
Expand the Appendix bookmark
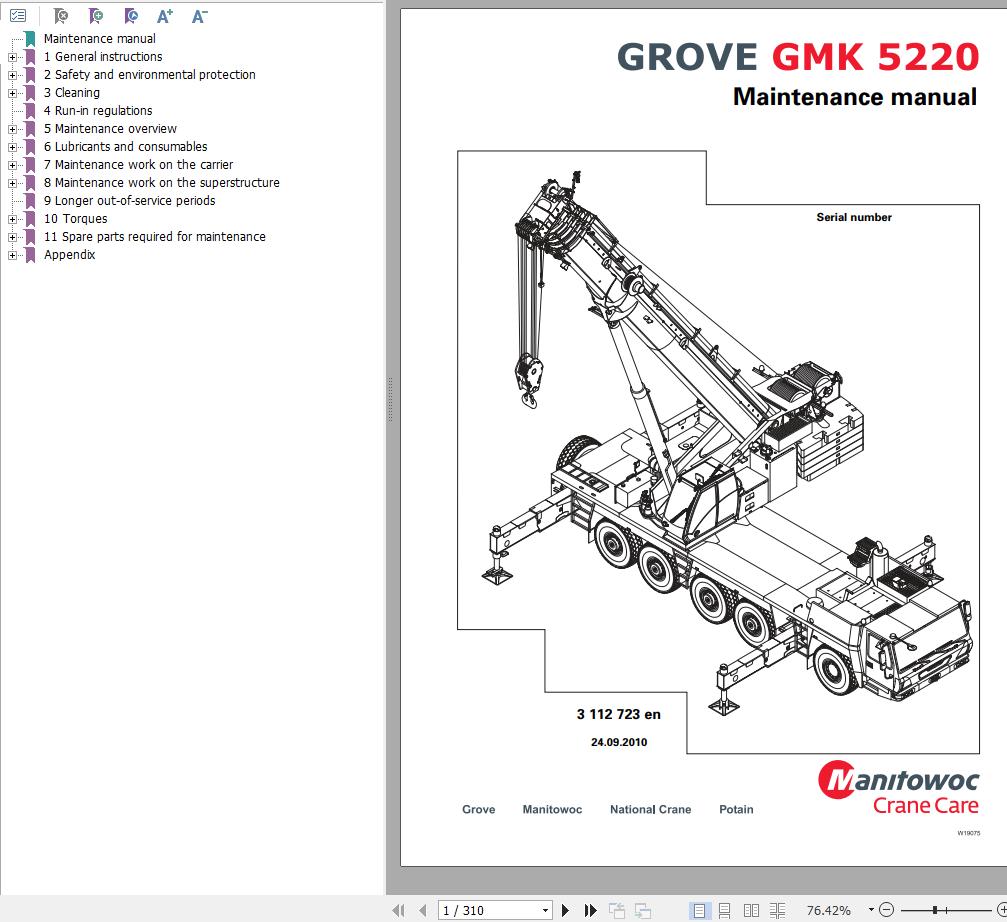12,255
